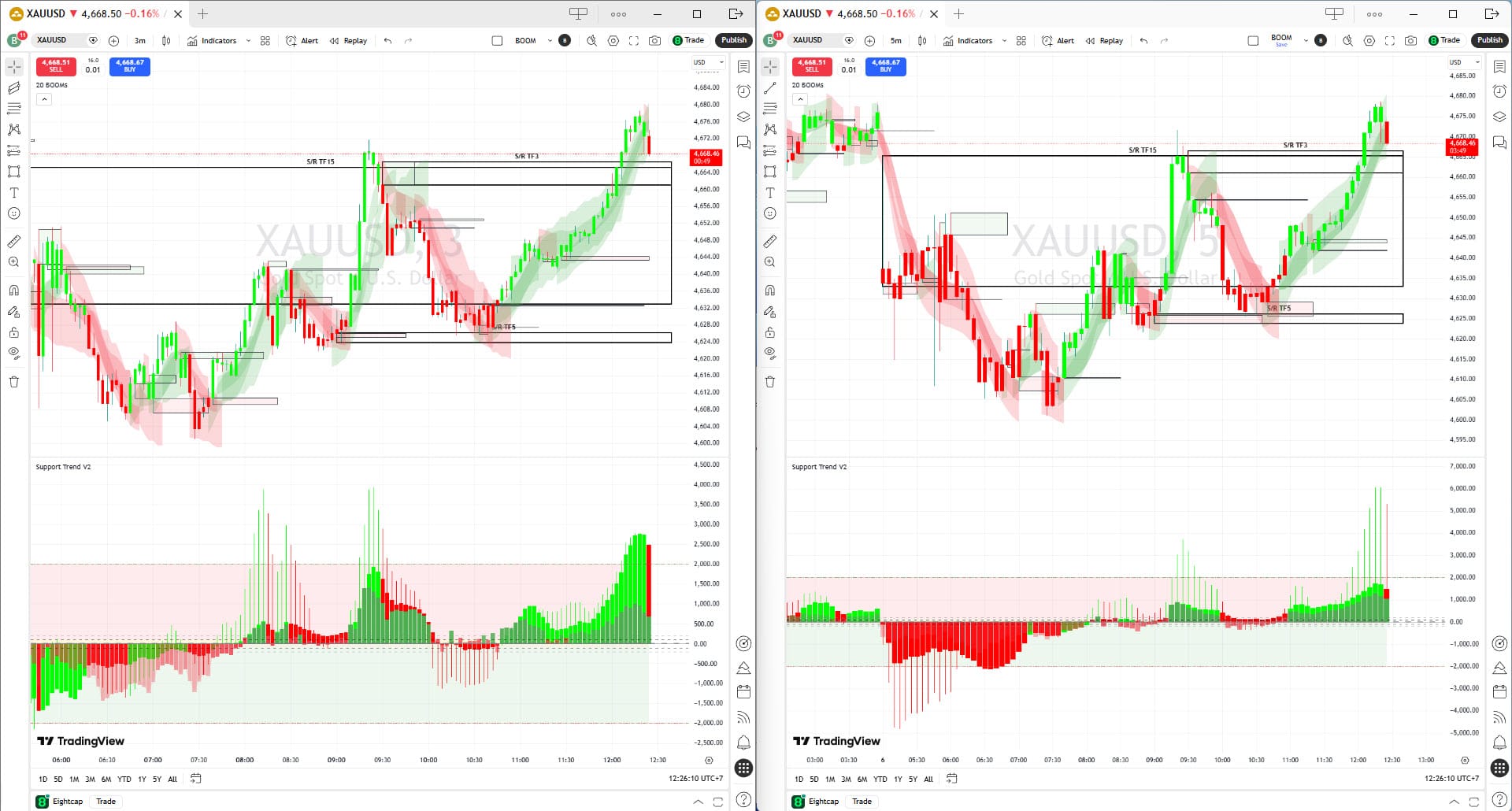The height and width of the screenshot is (811, 1512).
Task: Open the chart type candlestick icon on the 3m chart
Action: pos(166,40)
